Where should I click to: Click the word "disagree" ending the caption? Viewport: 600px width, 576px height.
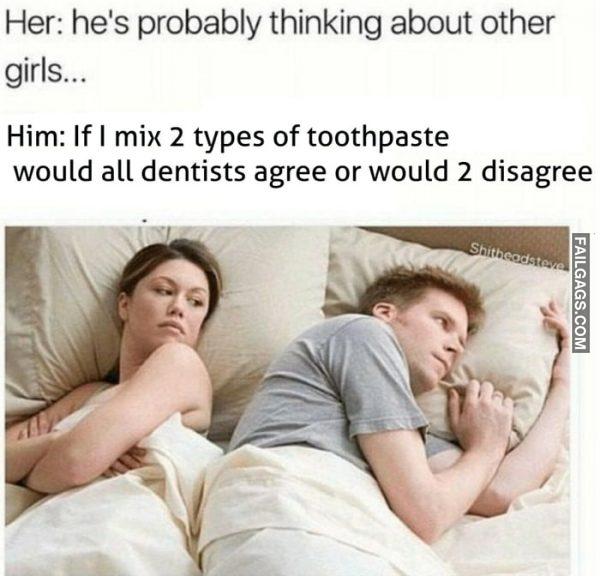click(x=536, y=173)
